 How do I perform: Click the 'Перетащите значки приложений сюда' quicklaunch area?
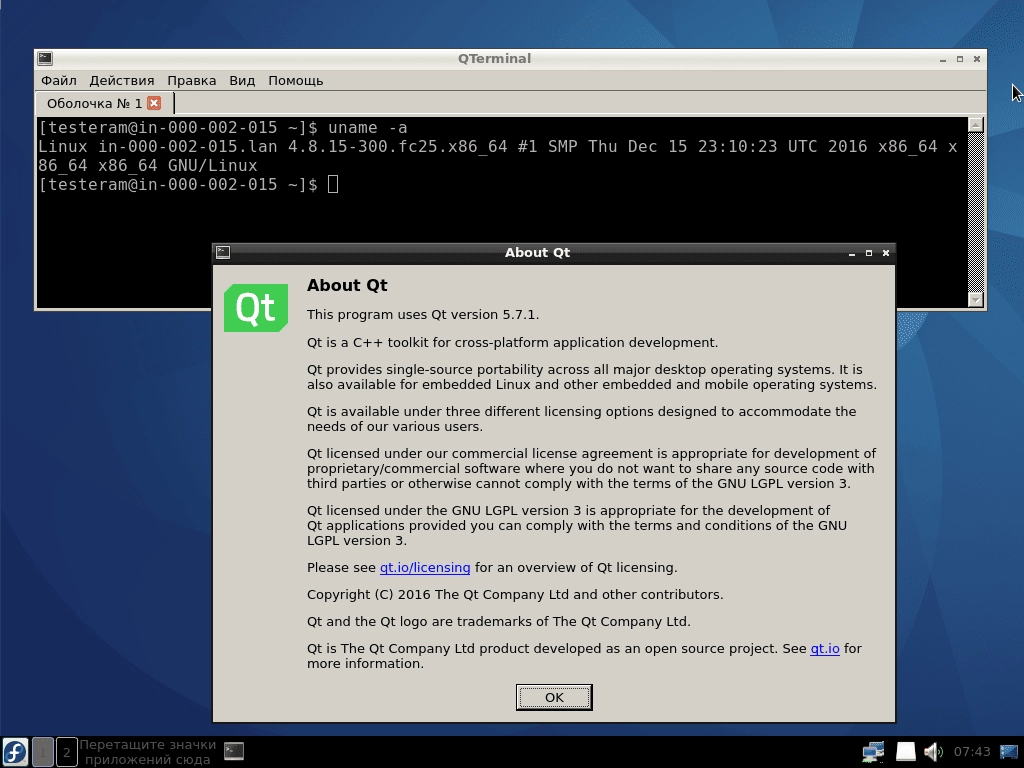(148, 752)
